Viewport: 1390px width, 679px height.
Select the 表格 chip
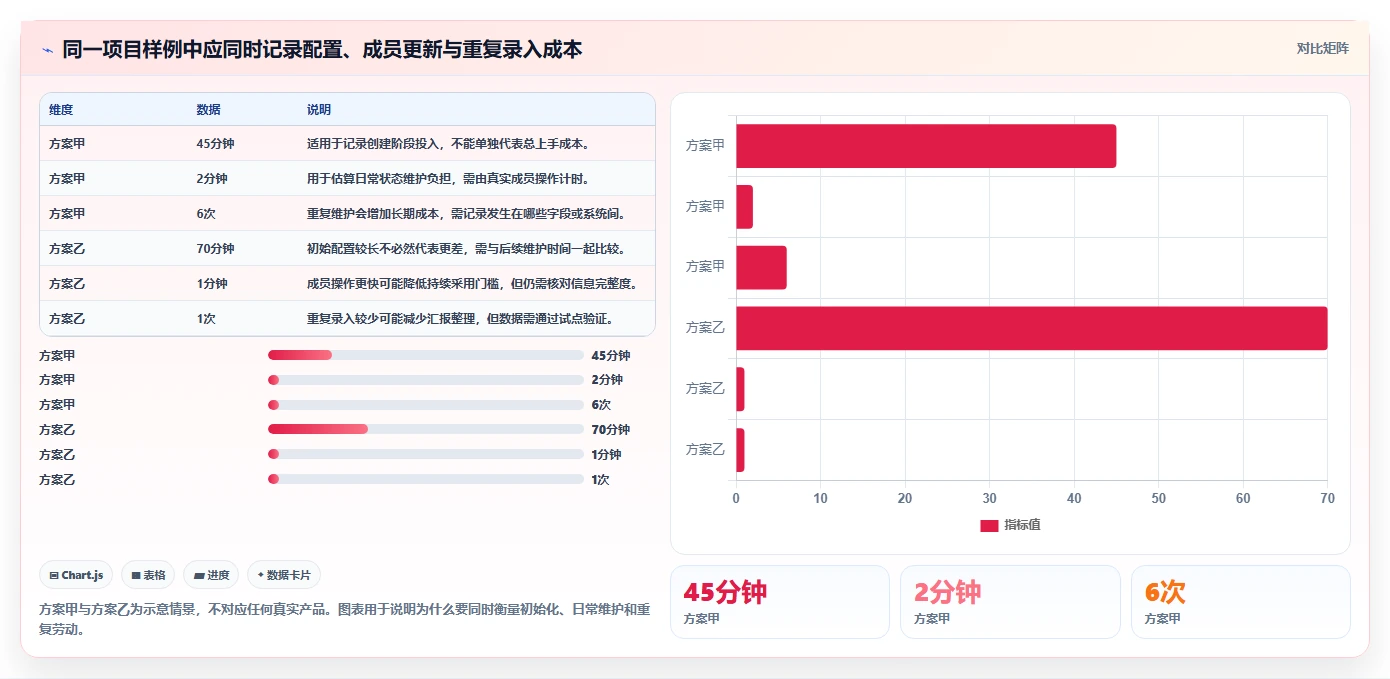point(148,575)
